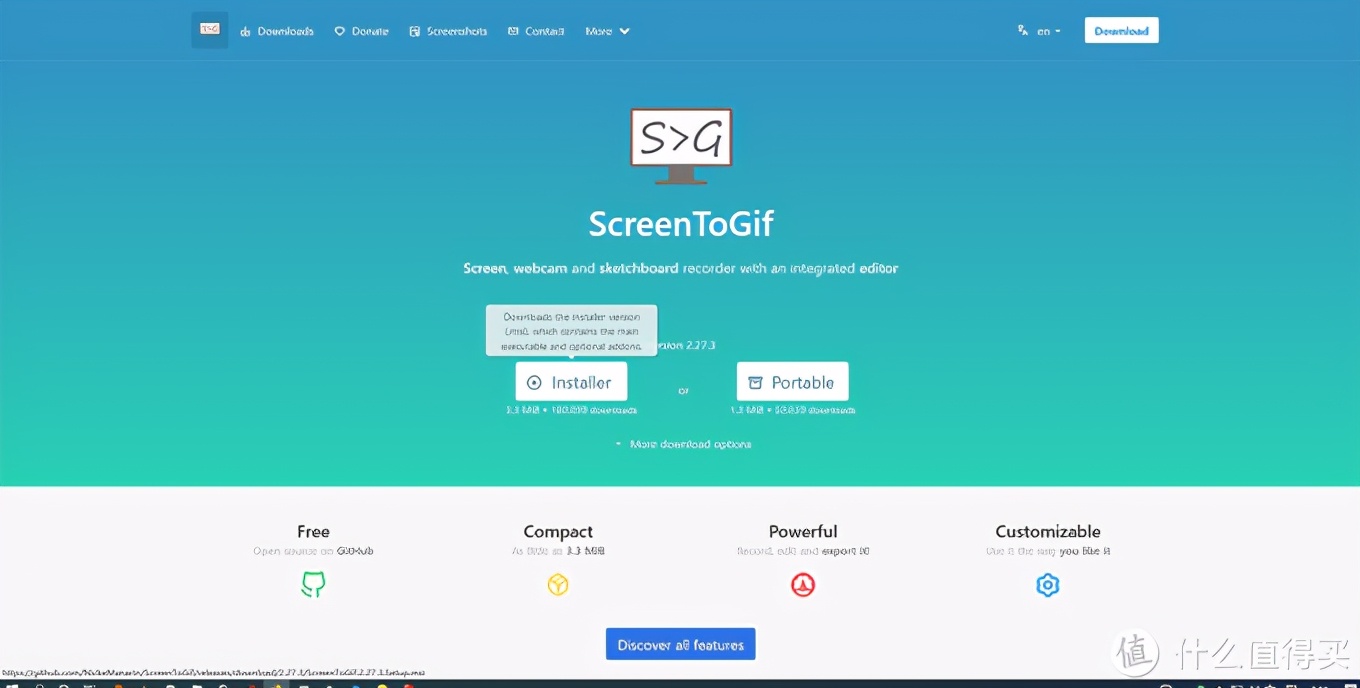This screenshot has height=688, width=1360.
Task: Expand the More dropdown in the navbar
Action: [x=607, y=31]
